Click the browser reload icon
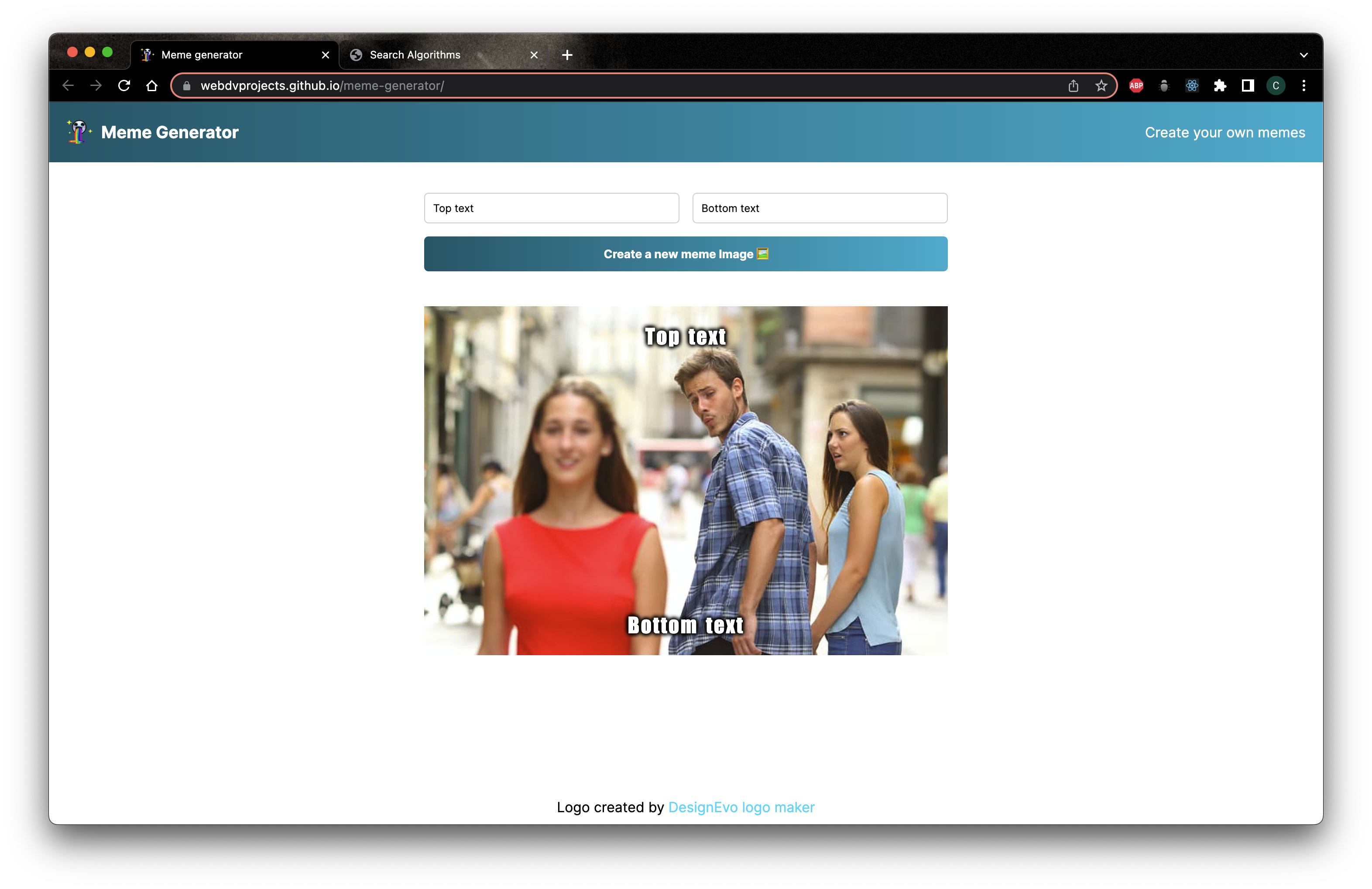The height and width of the screenshot is (889, 1372). (124, 86)
